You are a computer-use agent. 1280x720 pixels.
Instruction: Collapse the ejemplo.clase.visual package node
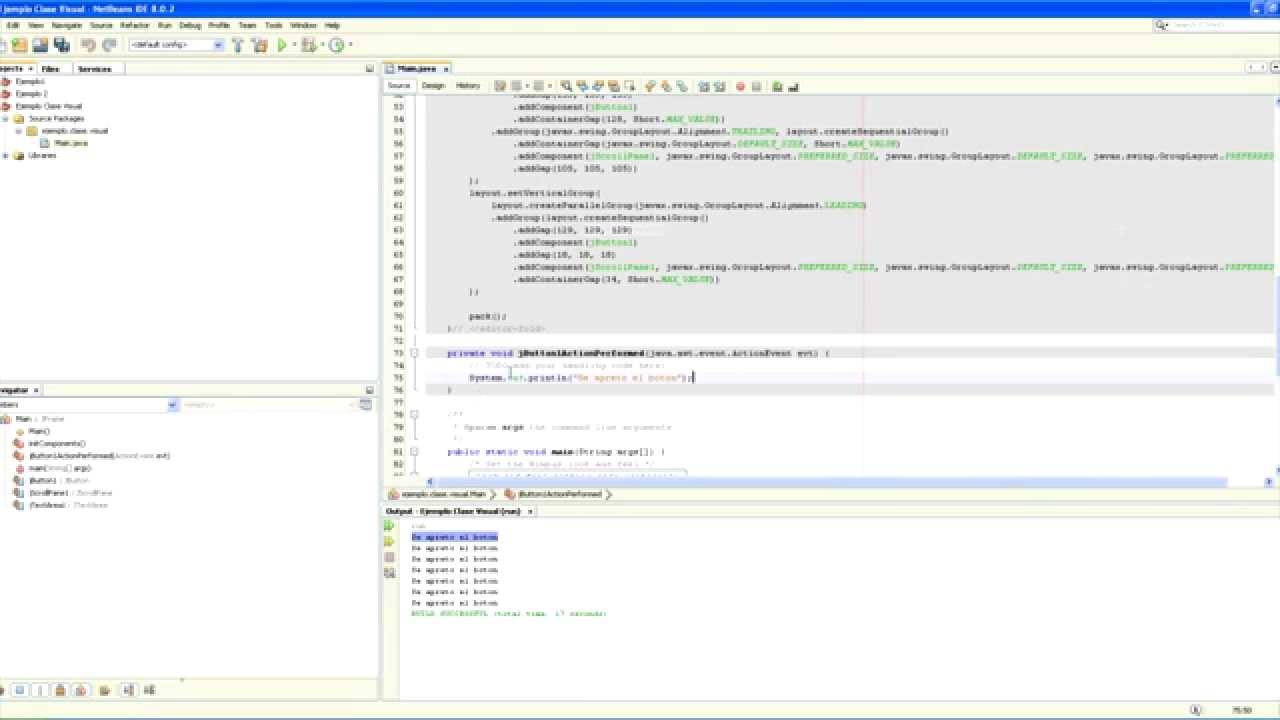tap(18, 131)
